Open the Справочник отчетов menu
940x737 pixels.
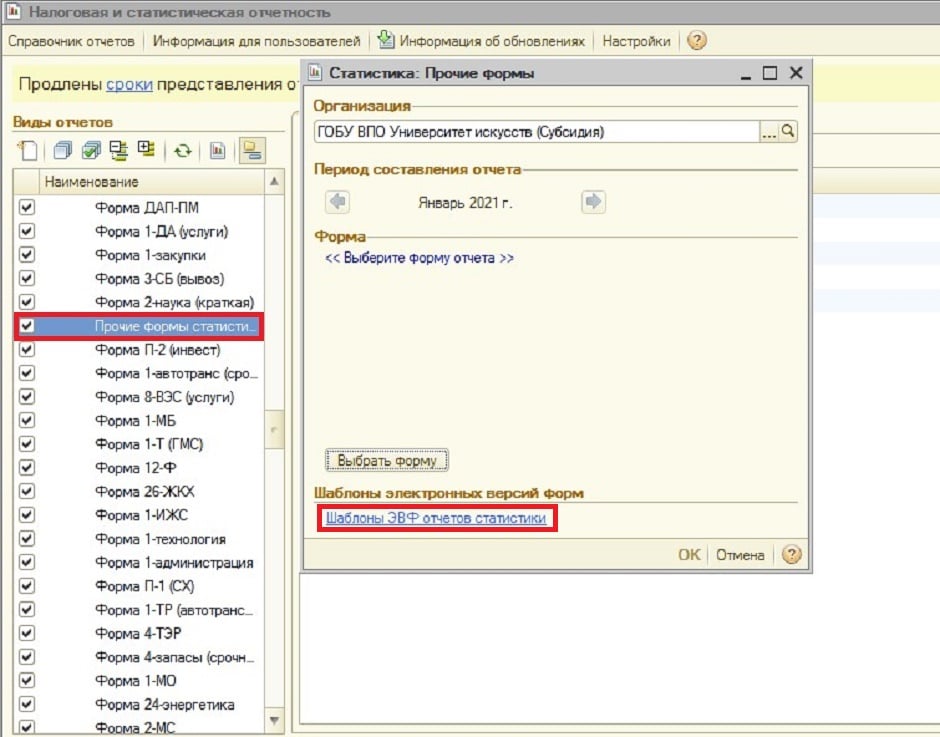[70, 41]
